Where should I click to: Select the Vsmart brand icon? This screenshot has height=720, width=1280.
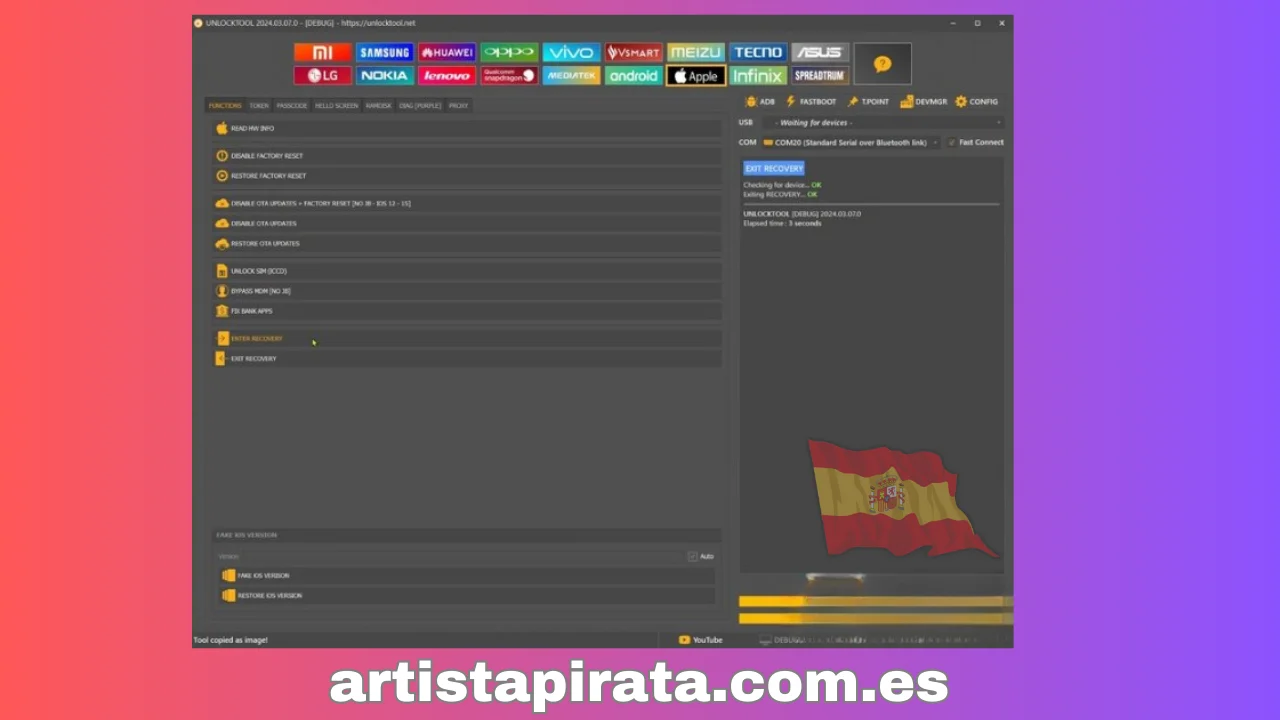click(x=633, y=53)
